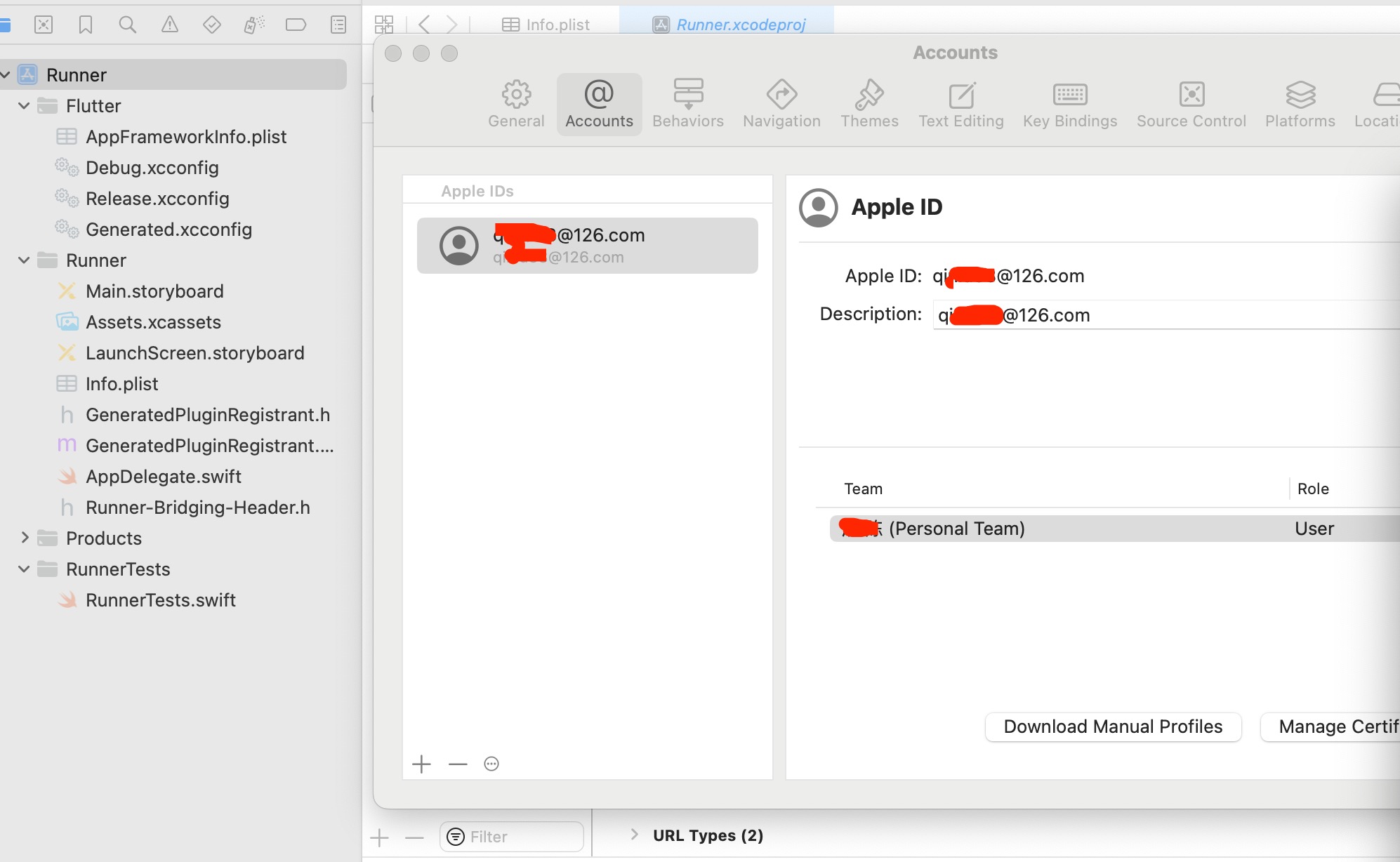Select Release.xcconfig in the navigator
The width and height of the screenshot is (1400, 862).
tap(157, 199)
